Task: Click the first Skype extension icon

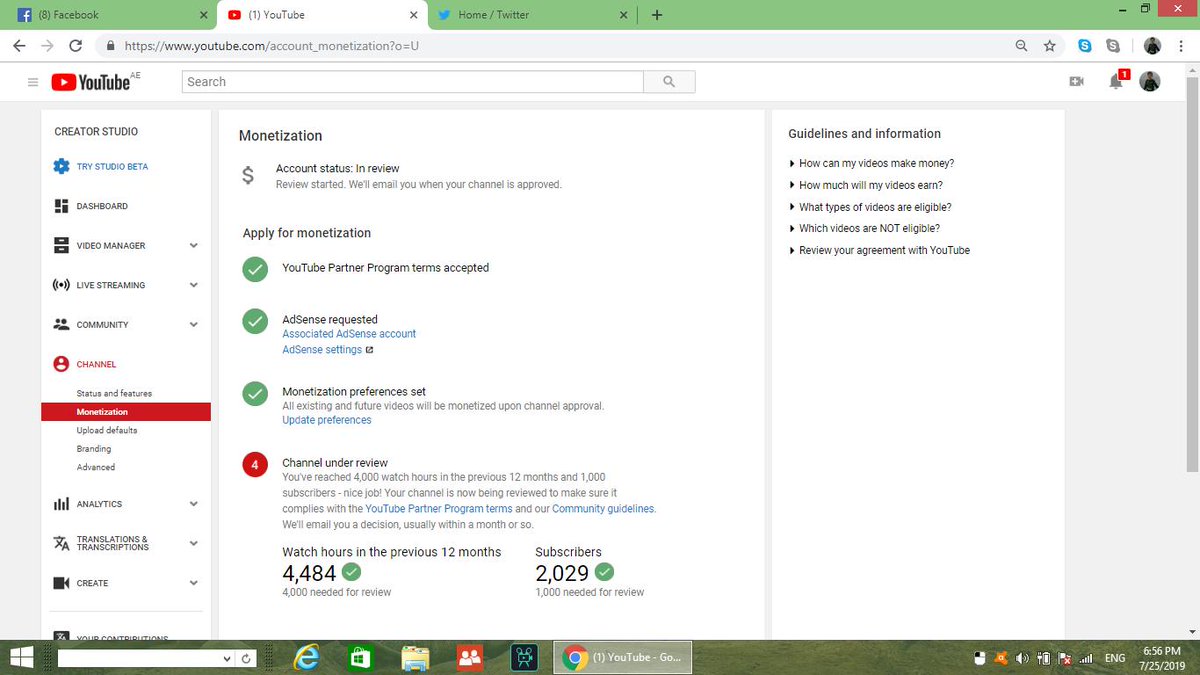Action: coord(1085,46)
